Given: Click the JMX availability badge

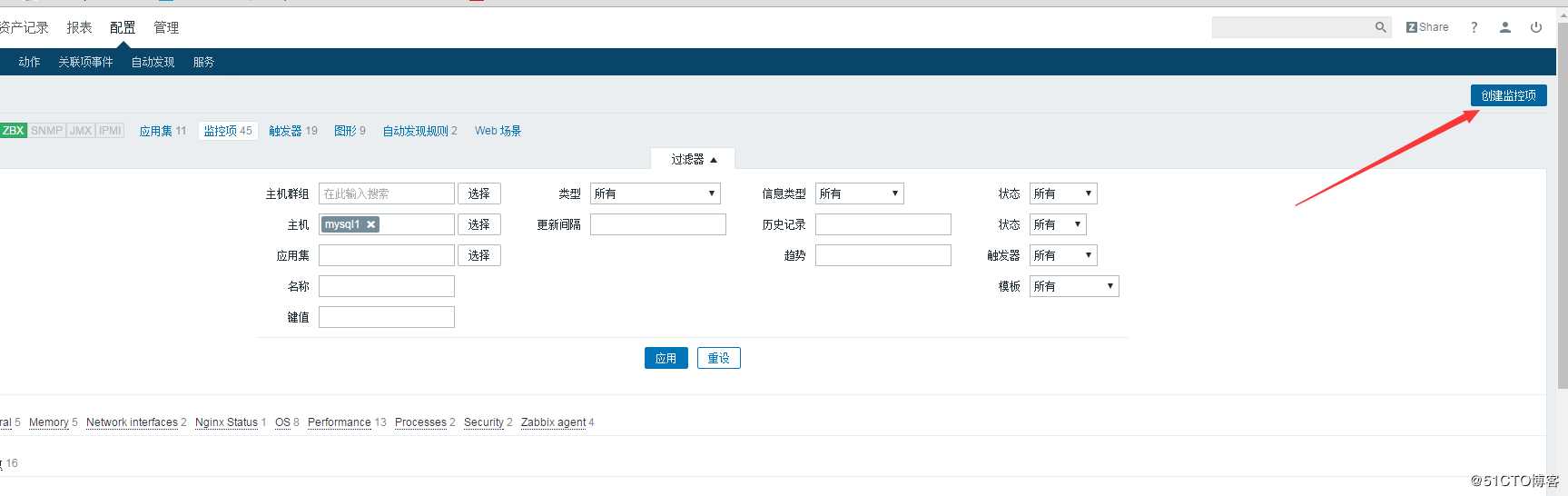Looking at the screenshot, I should [81, 131].
